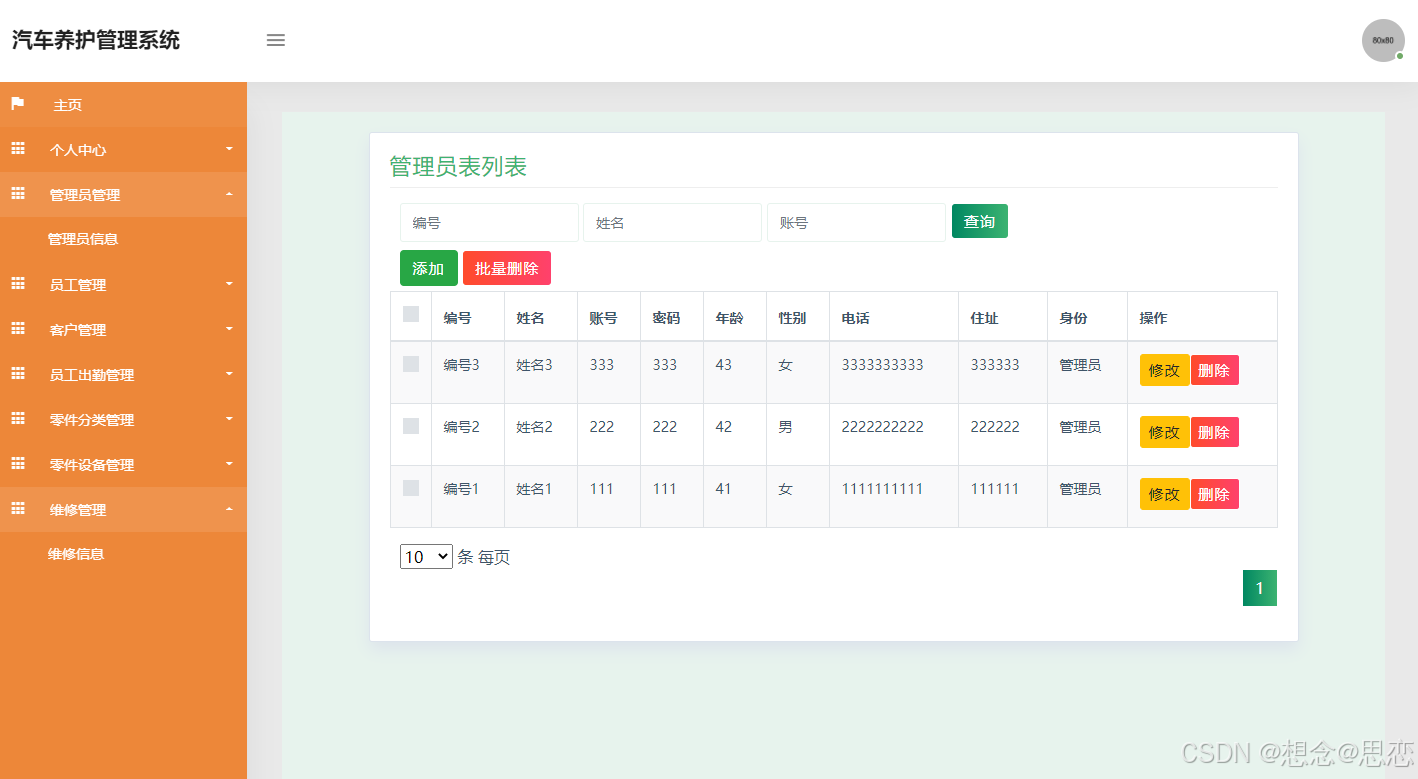1418x779 pixels.
Task: Check the row checkbox for 编号3
Action: coord(411,364)
